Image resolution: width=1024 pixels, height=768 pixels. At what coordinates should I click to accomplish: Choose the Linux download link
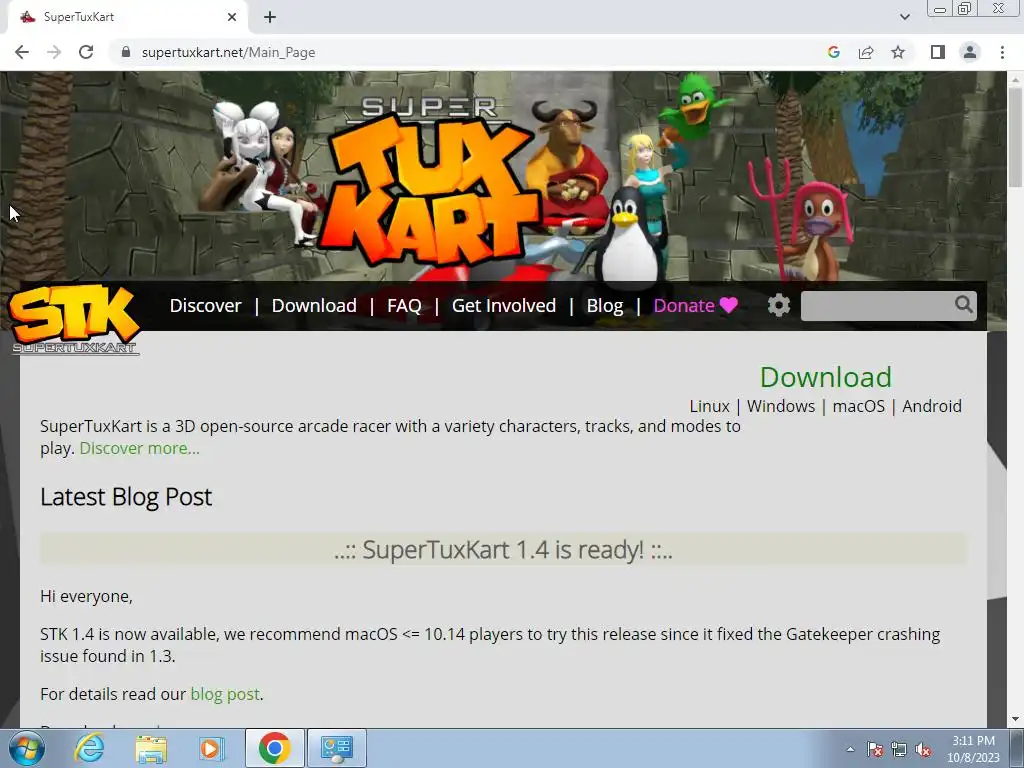click(x=709, y=406)
